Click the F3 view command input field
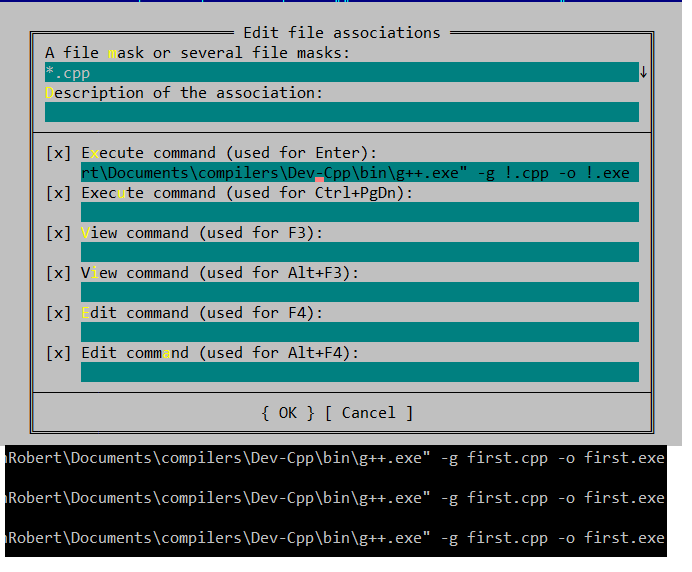692x572 pixels. (x=359, y=252)
